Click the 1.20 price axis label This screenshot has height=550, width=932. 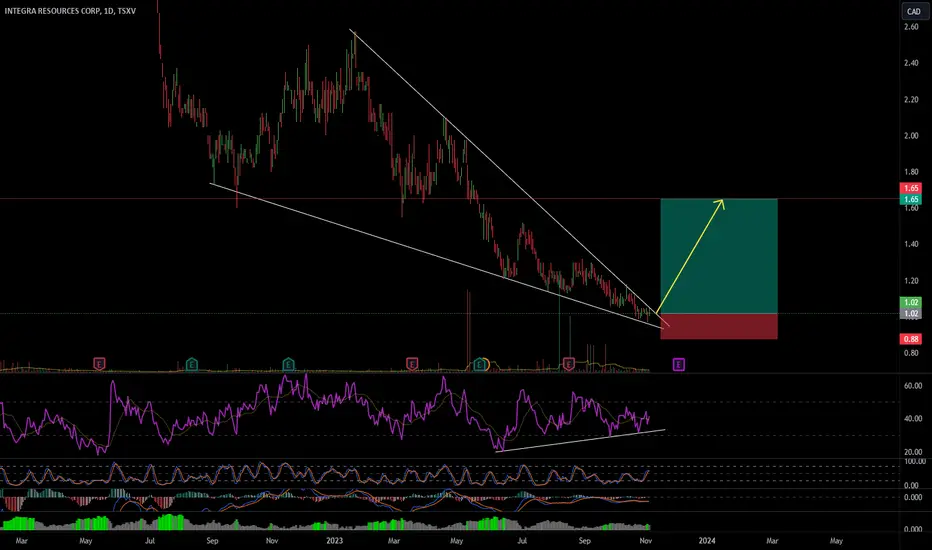tap(911, 281)
